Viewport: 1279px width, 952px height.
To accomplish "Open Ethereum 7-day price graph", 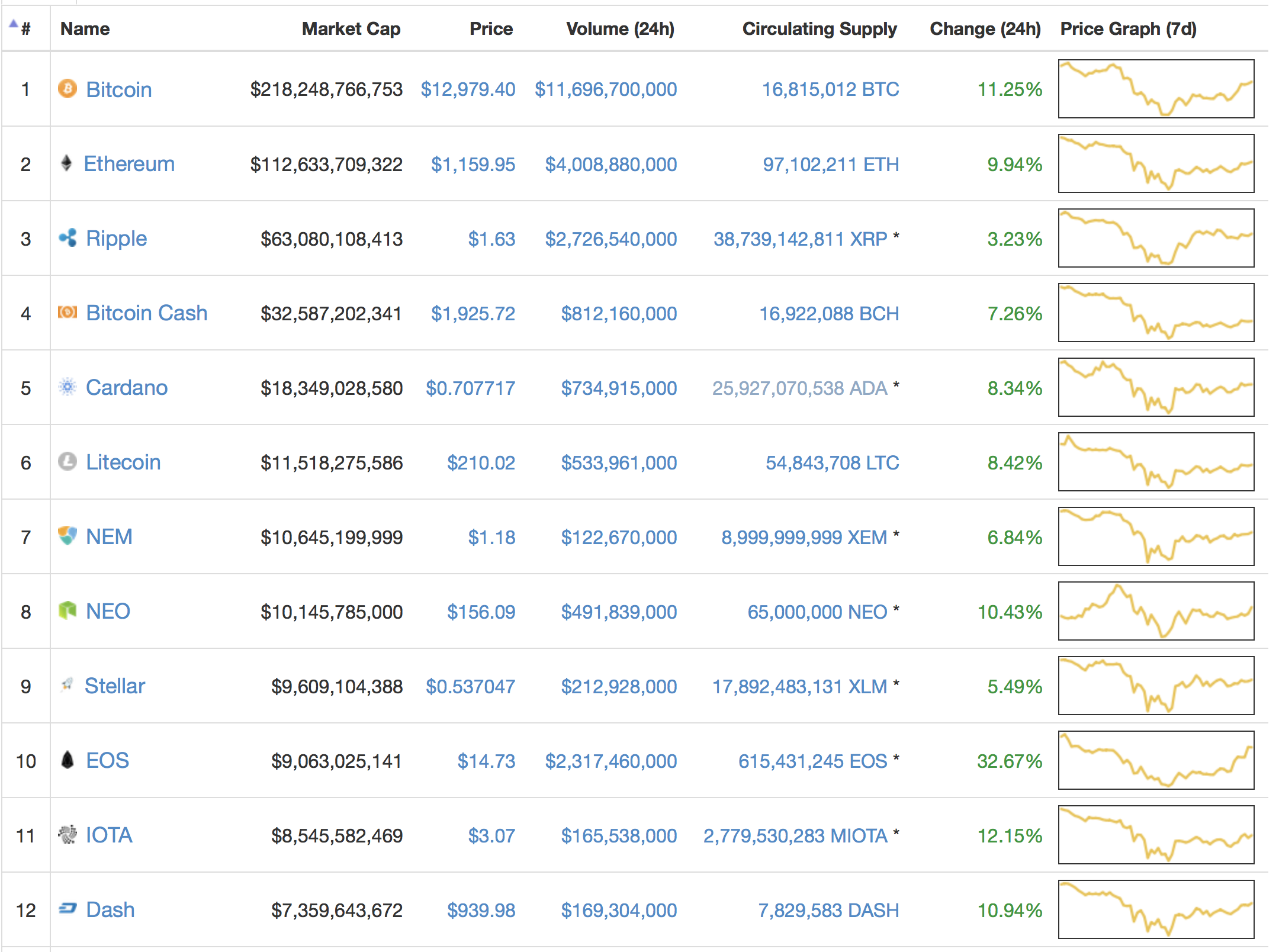I will coord(1156,163).
